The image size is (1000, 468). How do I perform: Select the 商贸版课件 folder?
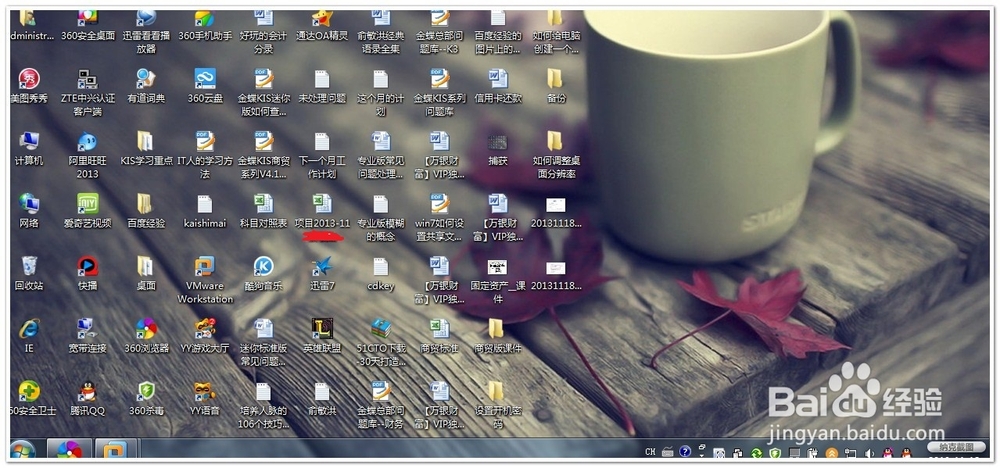tap(498, 336)
